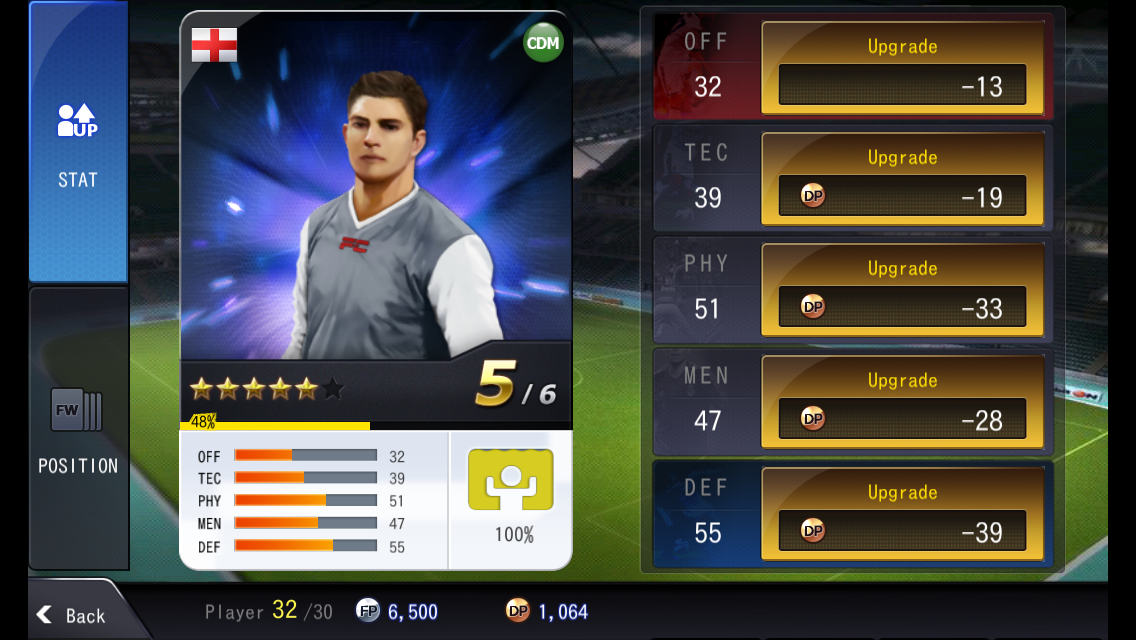Open the STAT upgrade tab

coord(78,142)
